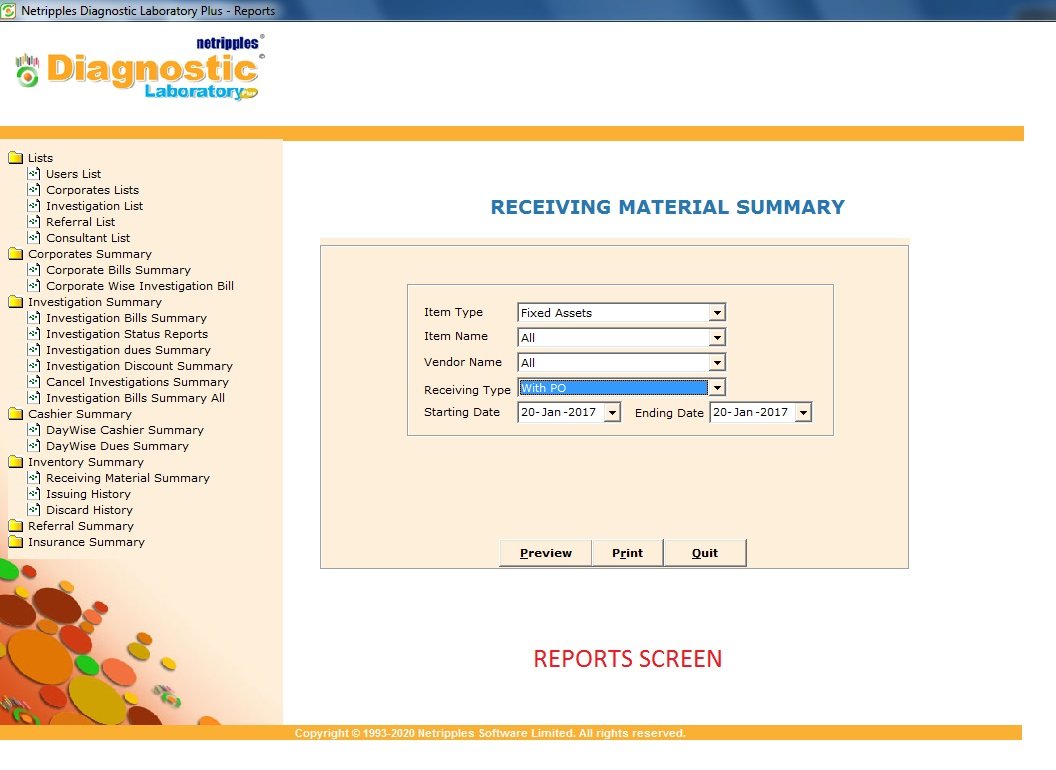This screenshot has height=770, width=1056.
Task: Select Discard History entry
Action: coord(89,510)
